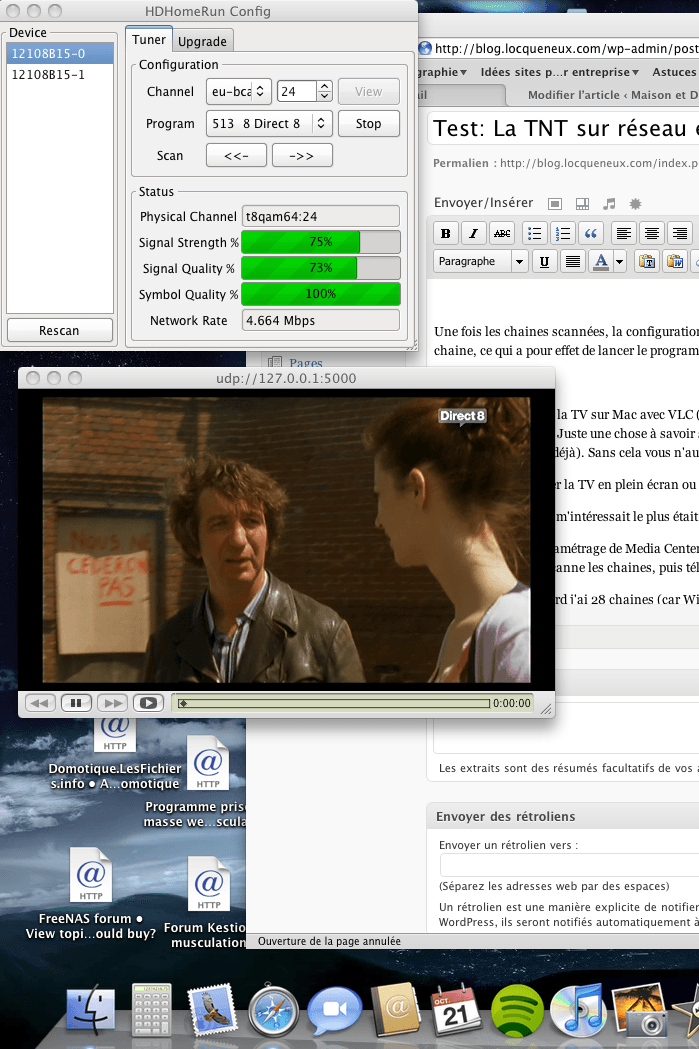Open iTunes from the Dock
699x1049 pixels.
tap(578, 1010)
